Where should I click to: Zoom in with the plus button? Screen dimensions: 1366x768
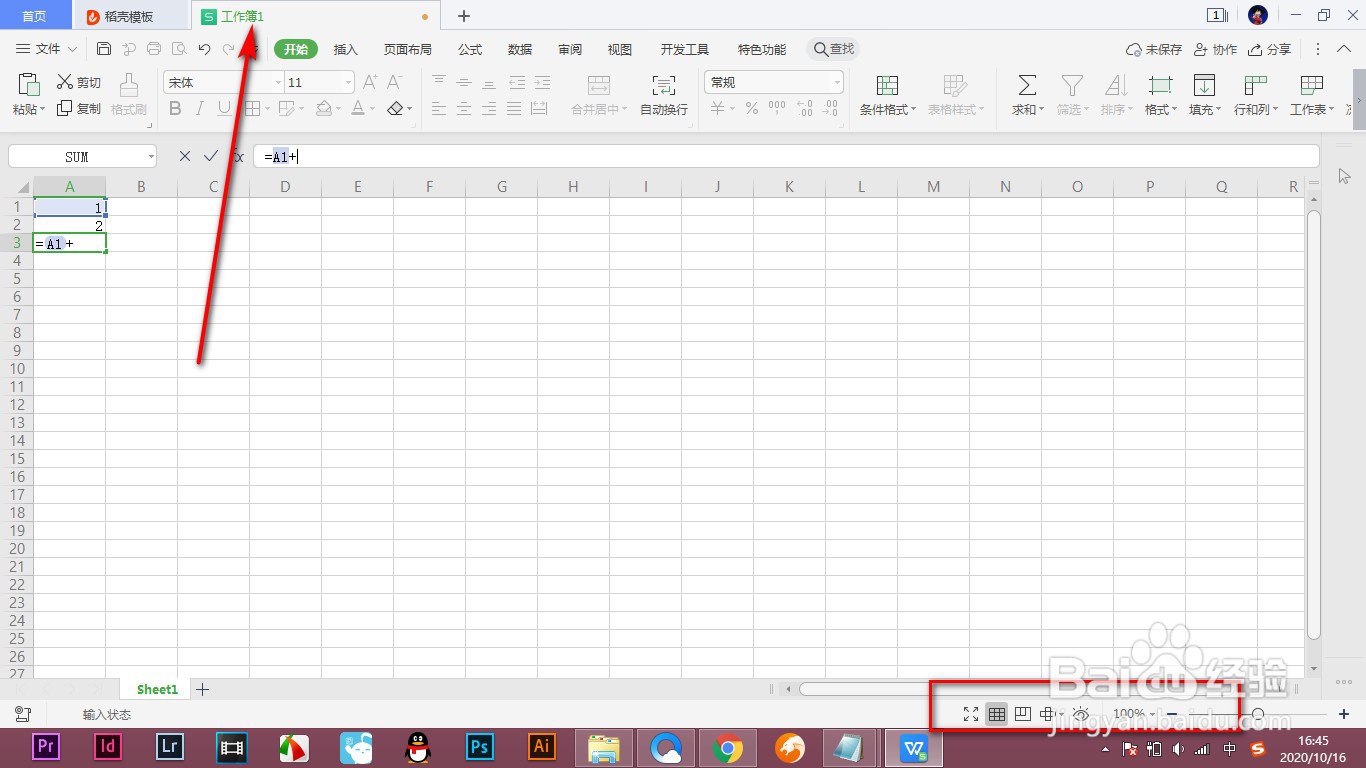click(1344, 714)
